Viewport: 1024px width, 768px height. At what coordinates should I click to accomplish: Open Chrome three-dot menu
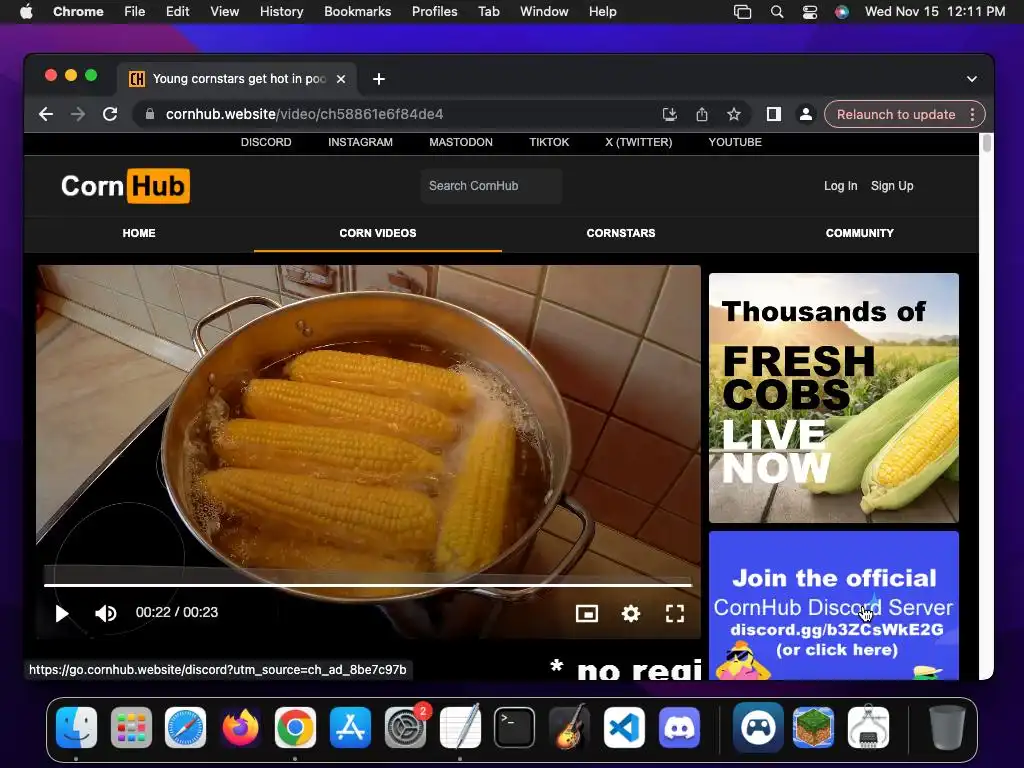(972, 114)
